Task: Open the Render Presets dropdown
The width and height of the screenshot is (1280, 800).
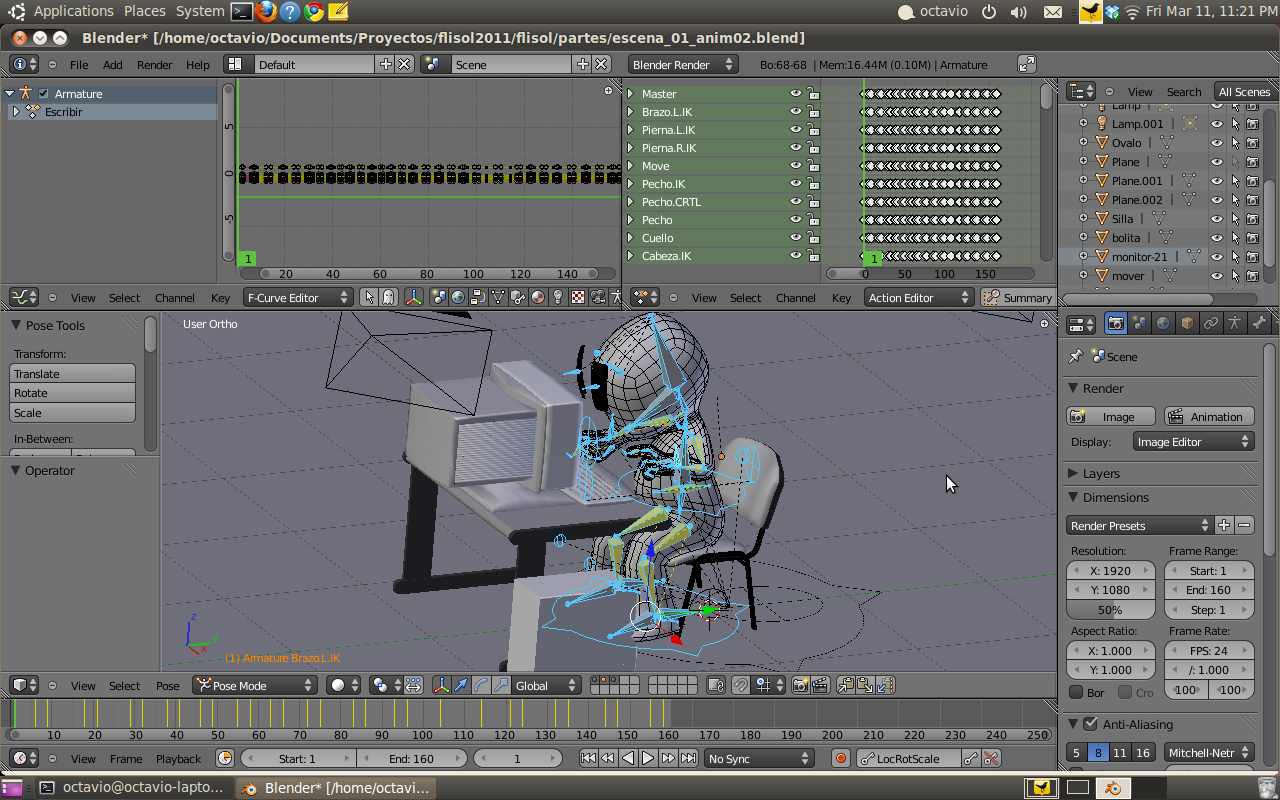Action: pyautogui.click(x=1139, y=526)
